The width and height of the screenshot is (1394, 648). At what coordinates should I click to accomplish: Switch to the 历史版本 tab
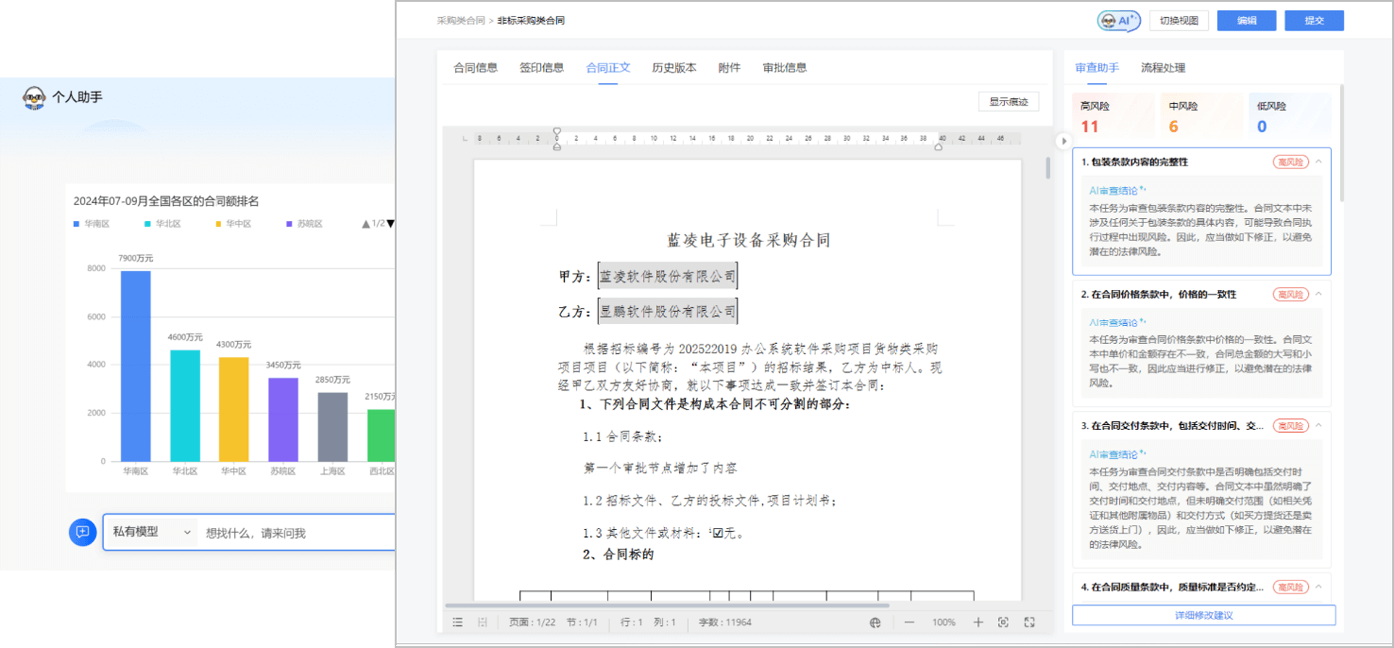click(x=674, y=68)
